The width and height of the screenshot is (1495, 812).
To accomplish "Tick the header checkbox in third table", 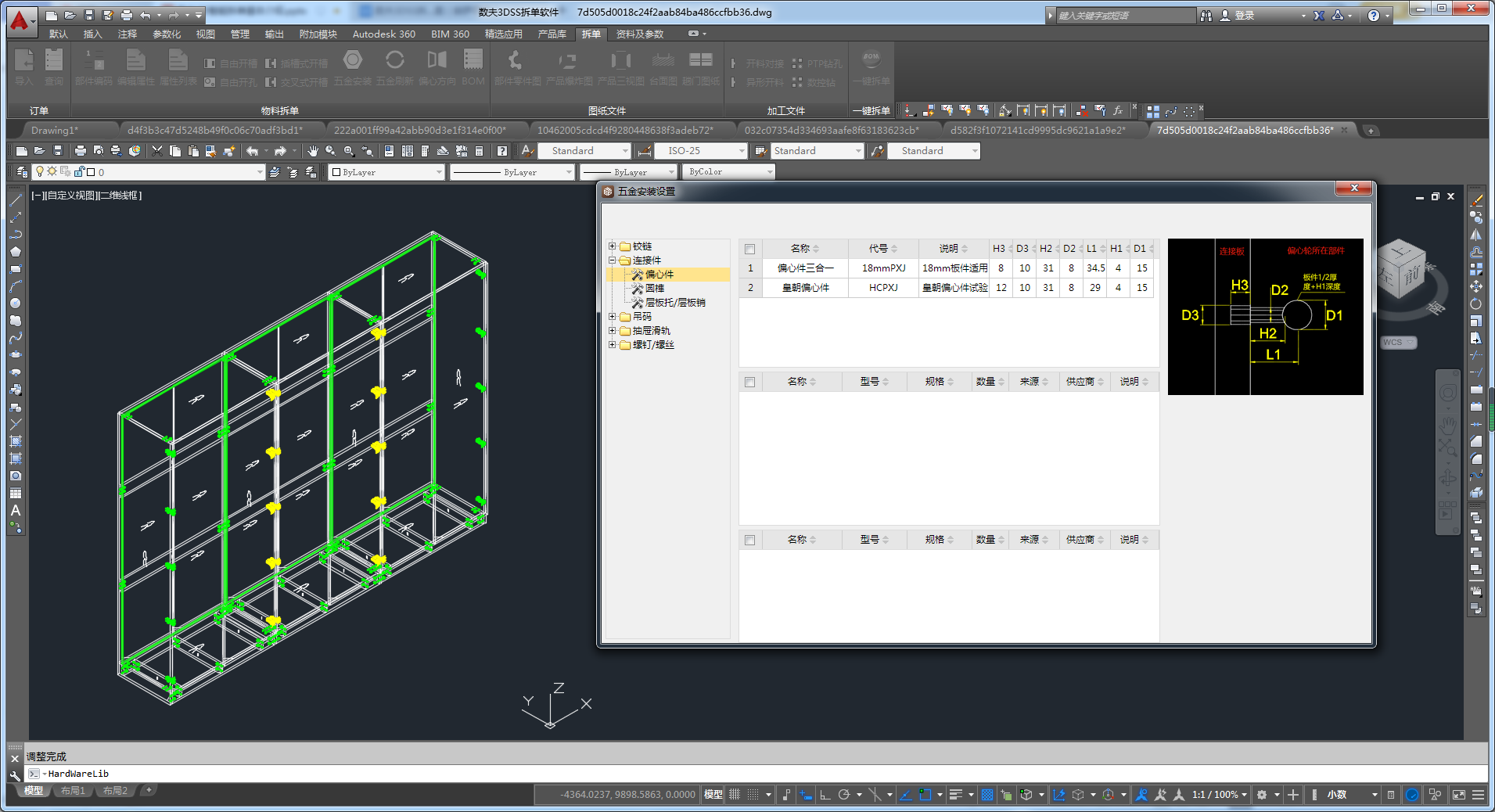I will tap(749, 540).
